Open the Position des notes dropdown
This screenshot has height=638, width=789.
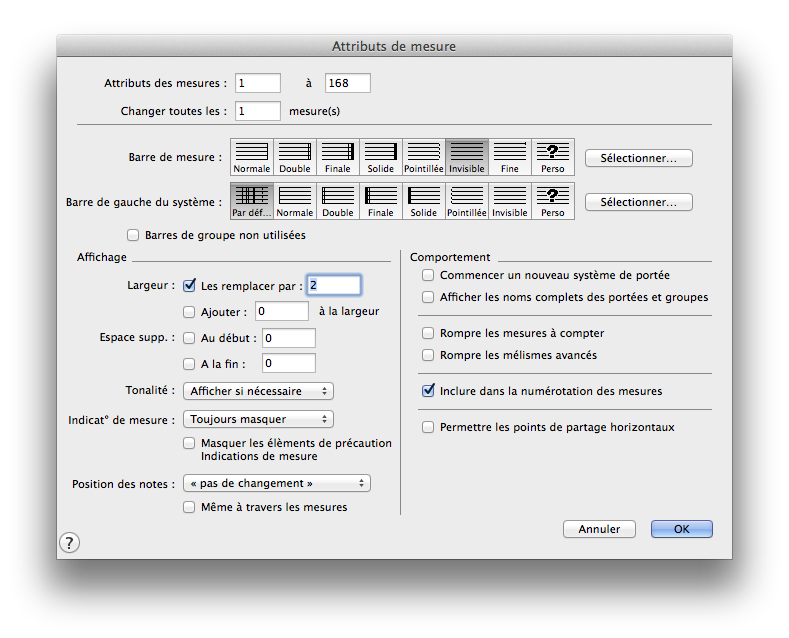click(277, 483)
